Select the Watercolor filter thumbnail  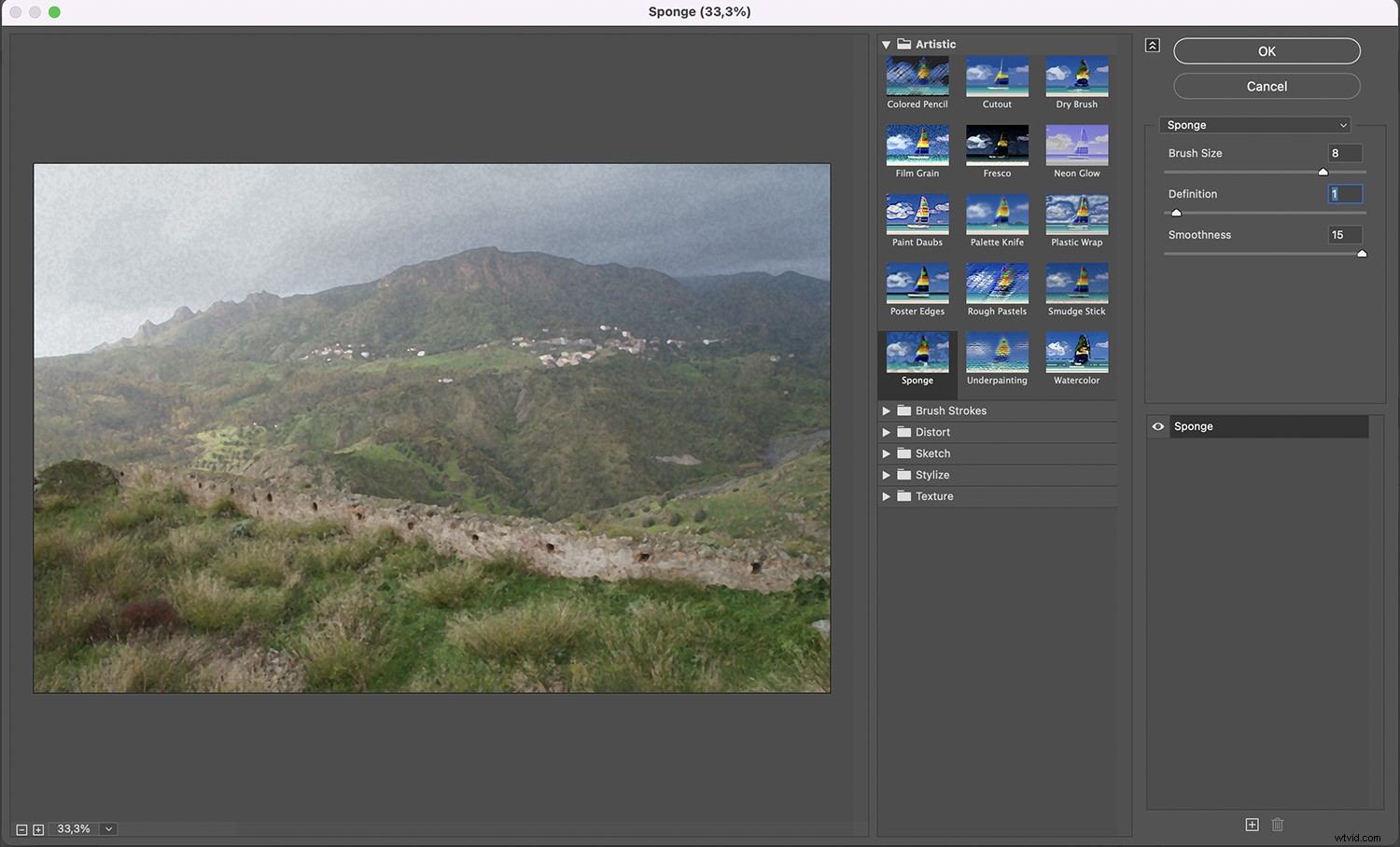1076,353
